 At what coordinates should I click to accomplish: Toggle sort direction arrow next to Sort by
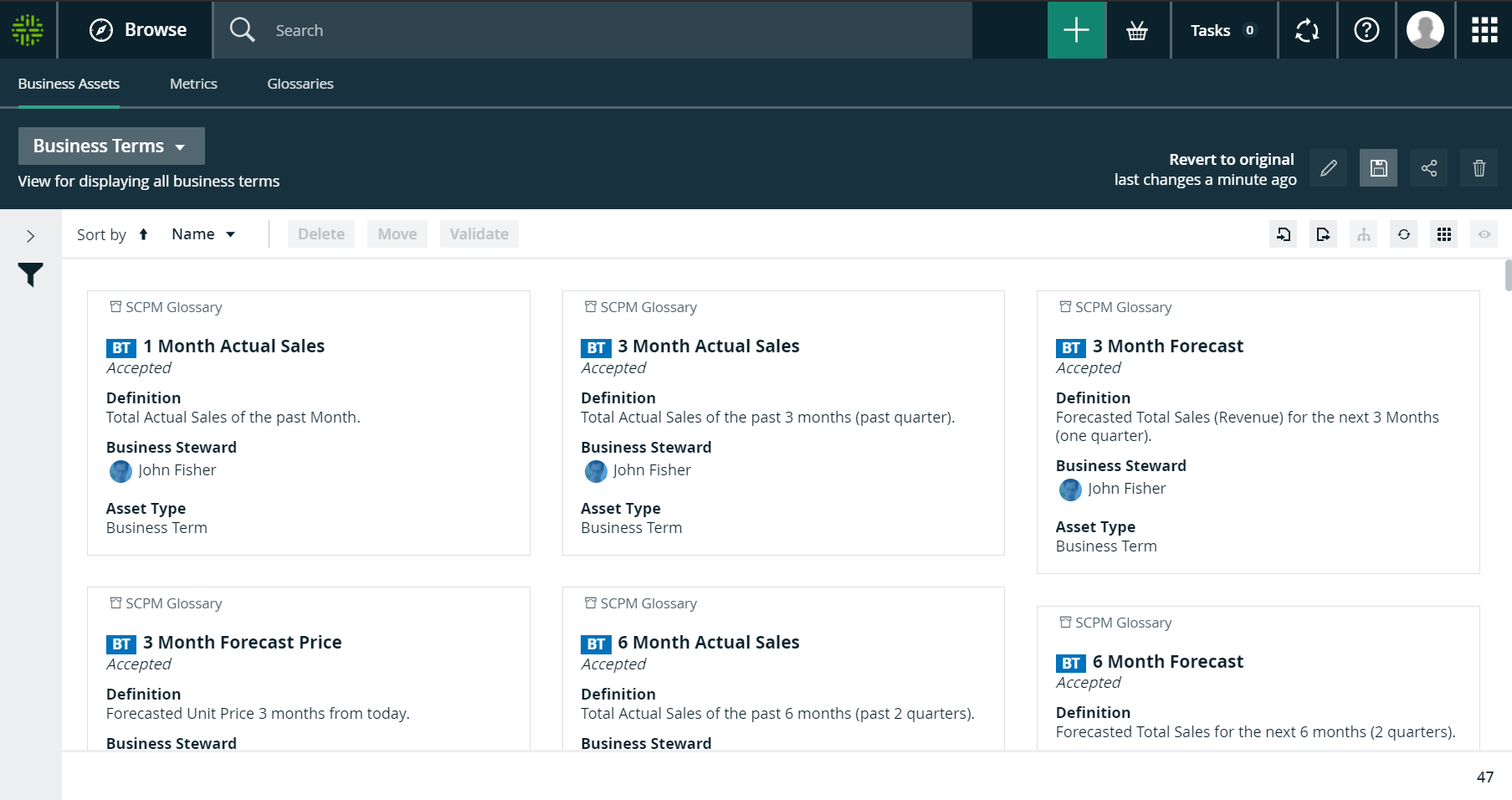[x=143, y=234]
